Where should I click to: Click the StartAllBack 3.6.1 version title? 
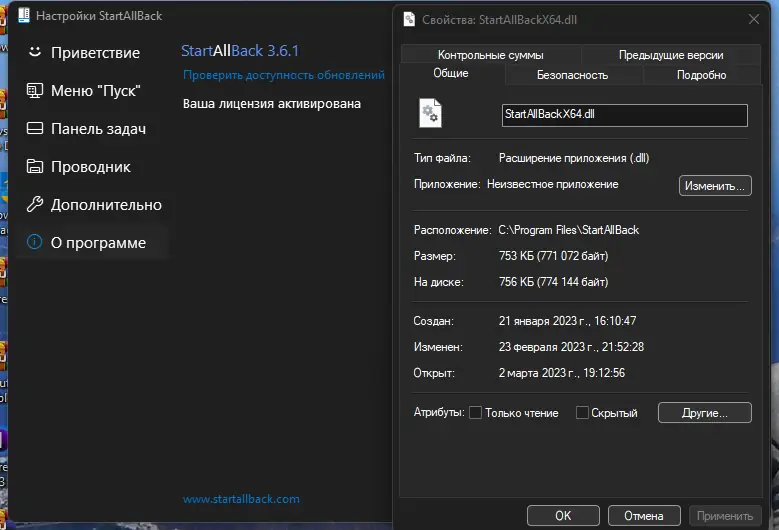(x=240, y=51)
